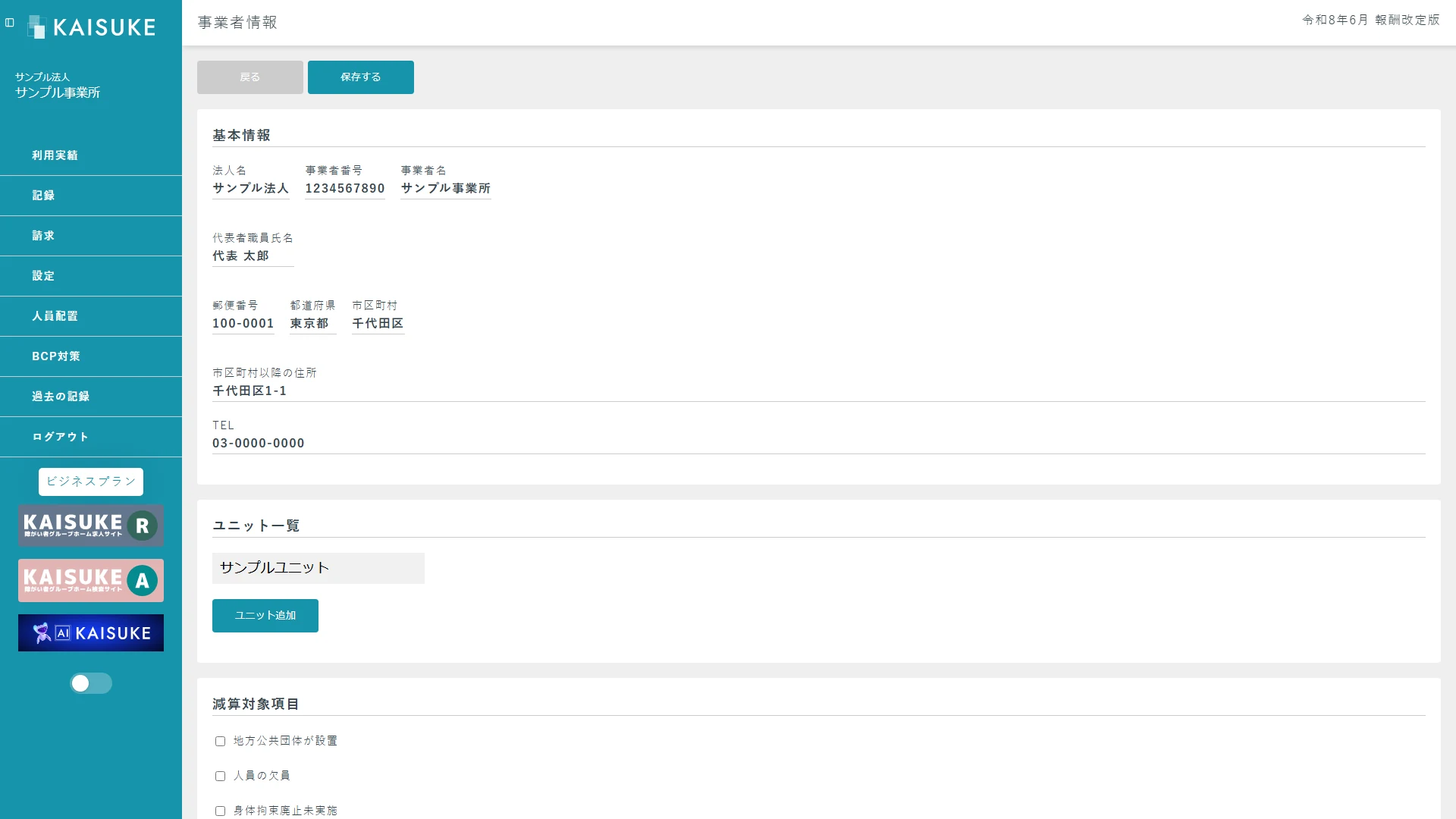Edit the 法人名 field
The width and height of the screenshot is (1456, 819).
click(x=251, y=188)
